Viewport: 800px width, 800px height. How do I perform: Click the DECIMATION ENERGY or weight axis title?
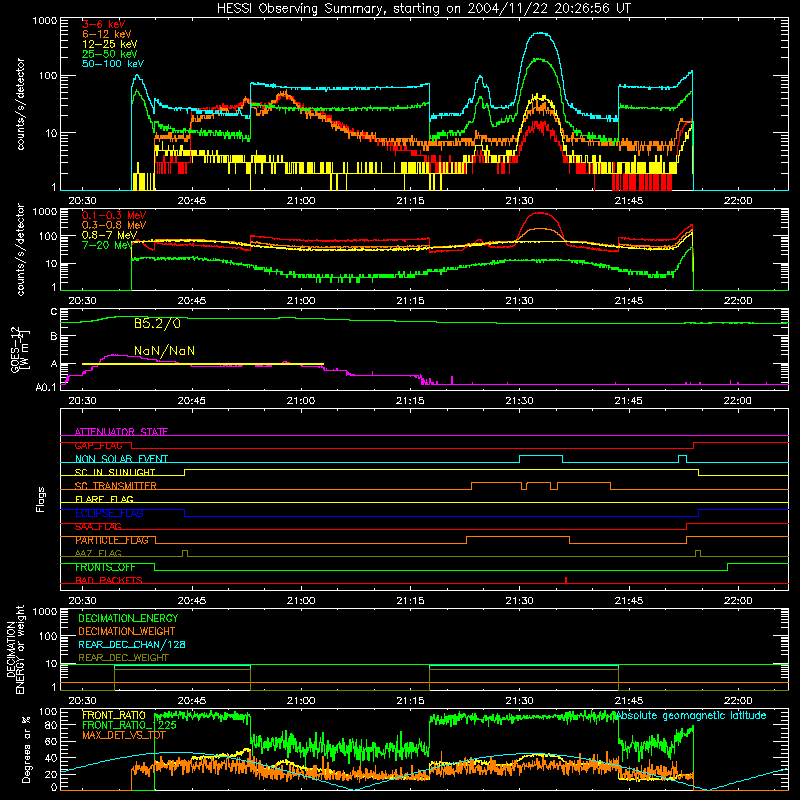pyautogui.click(x=15, y=649)
